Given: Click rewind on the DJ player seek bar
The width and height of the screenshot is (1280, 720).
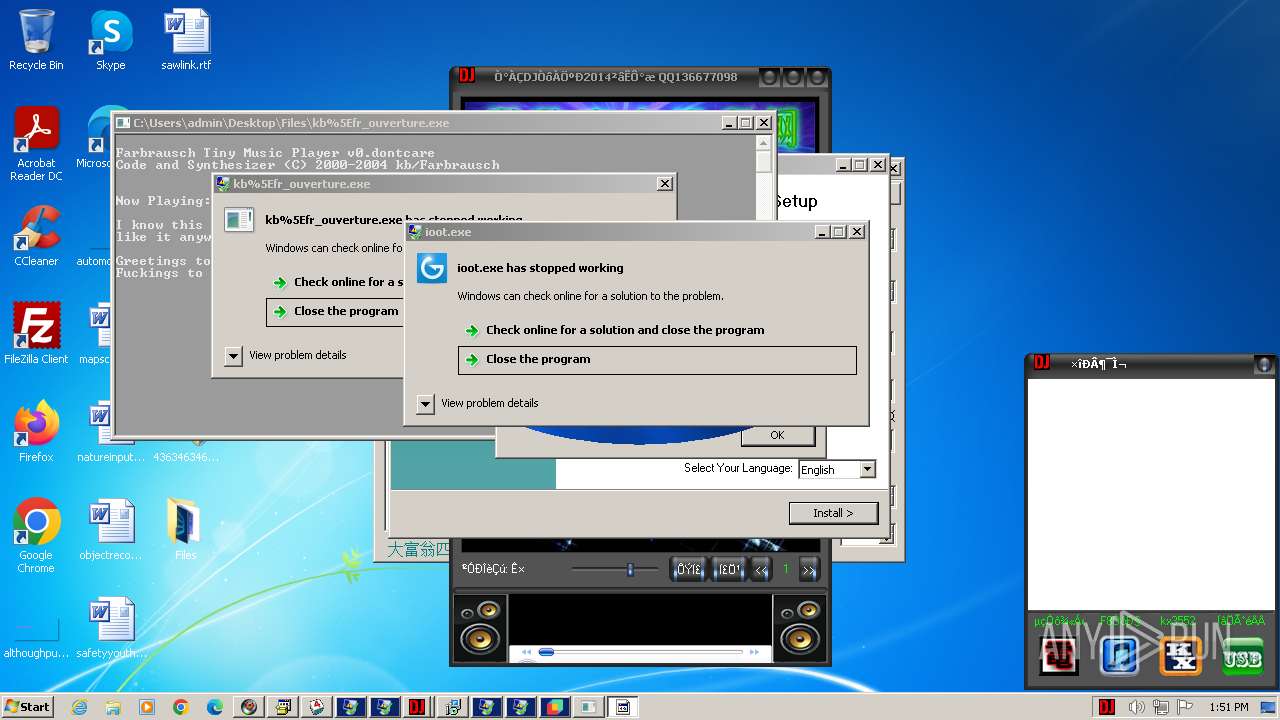Looking at the screenshot, I should [527, 652].
